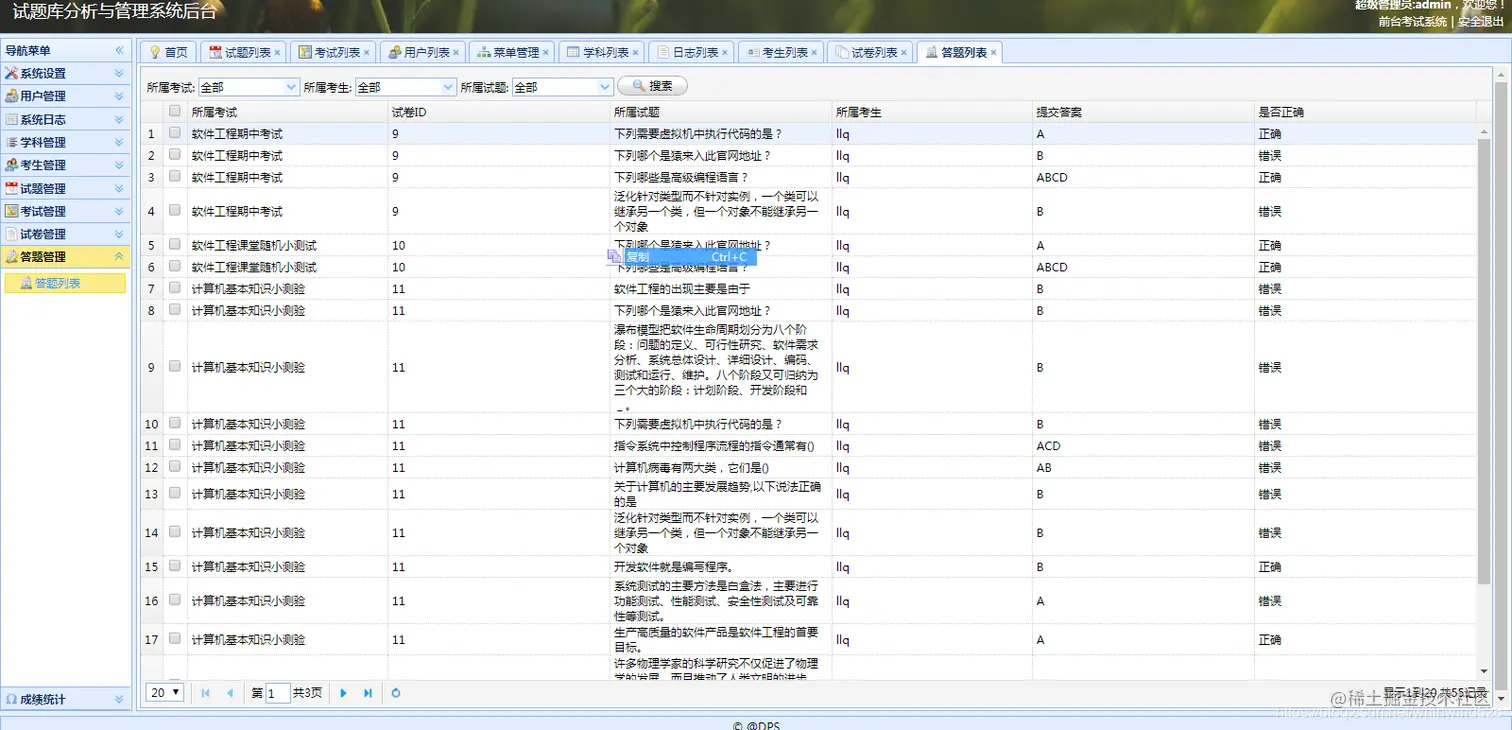Image resolution: width=1512 pixels, height=730 pixels.
Task: Click the copy icon in the context menu
Action: 615,257
